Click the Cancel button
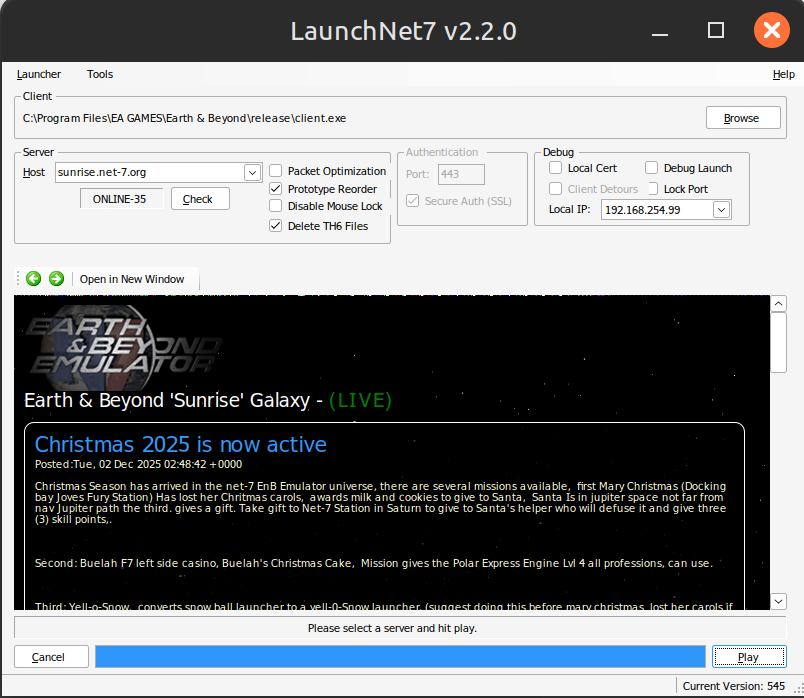The height and width of the screenshot is (698, 804). pyautogui.click(x=51, y=657)
